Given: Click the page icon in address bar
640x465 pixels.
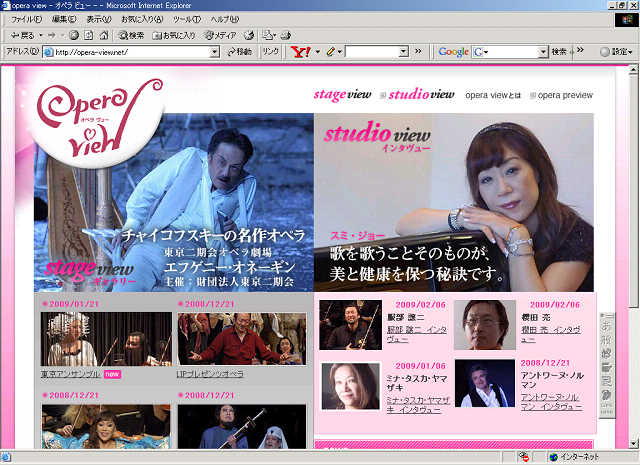Looking at the screenshot, I should tap(49, 52).
